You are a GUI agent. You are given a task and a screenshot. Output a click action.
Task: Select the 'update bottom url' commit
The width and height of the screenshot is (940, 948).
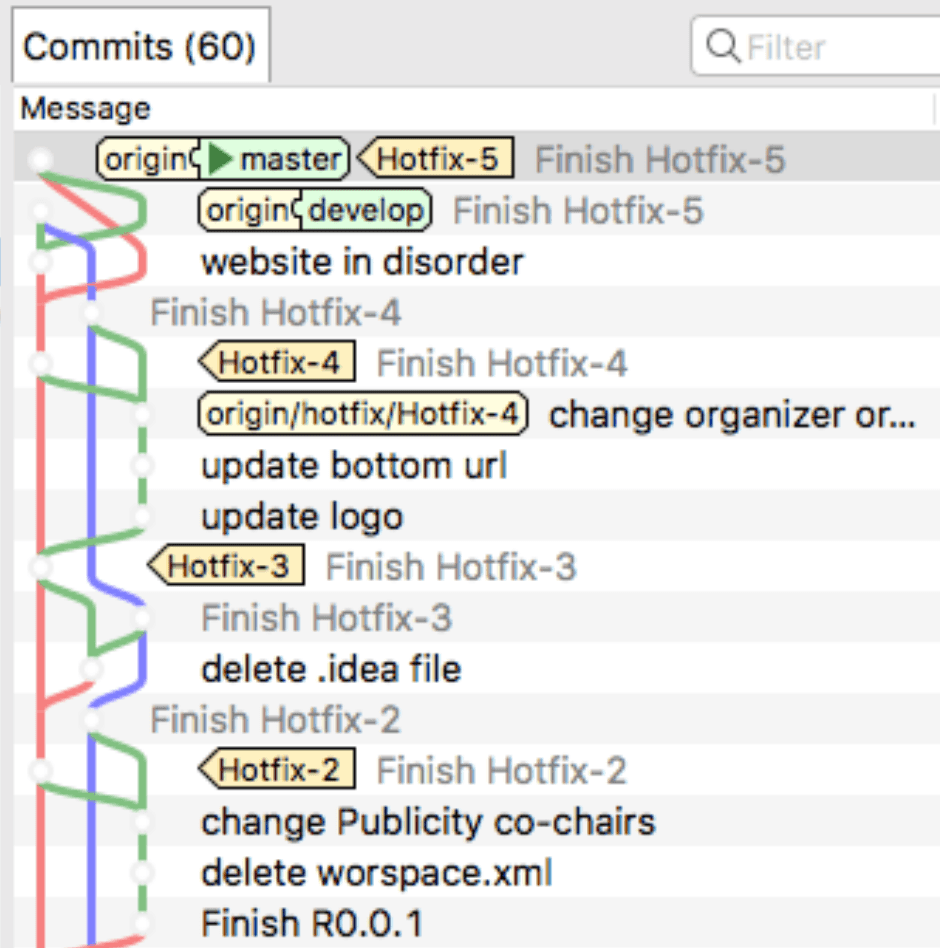[x=354, y=466]
